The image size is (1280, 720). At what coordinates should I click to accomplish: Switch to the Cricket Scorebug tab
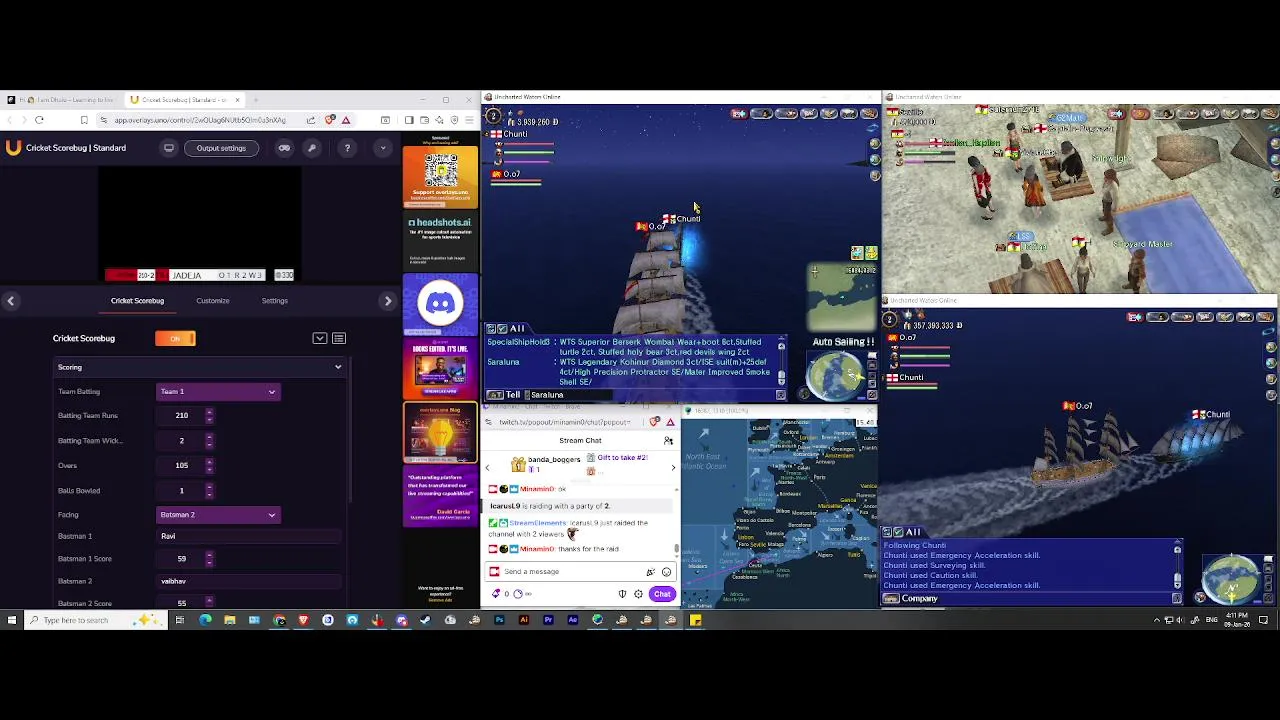point(137,300)
